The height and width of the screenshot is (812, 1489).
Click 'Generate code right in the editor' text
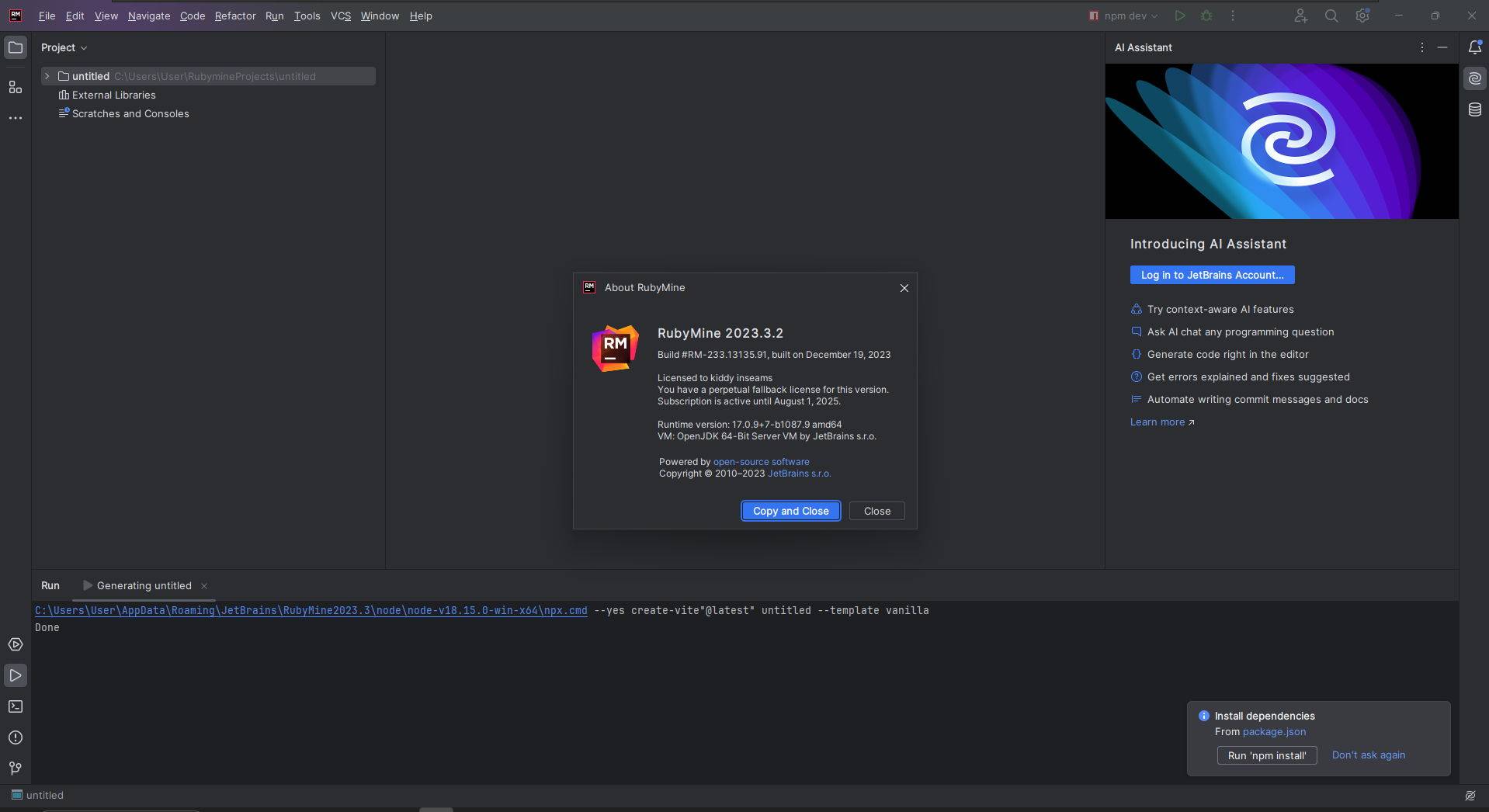click(x=1227, y=355)
